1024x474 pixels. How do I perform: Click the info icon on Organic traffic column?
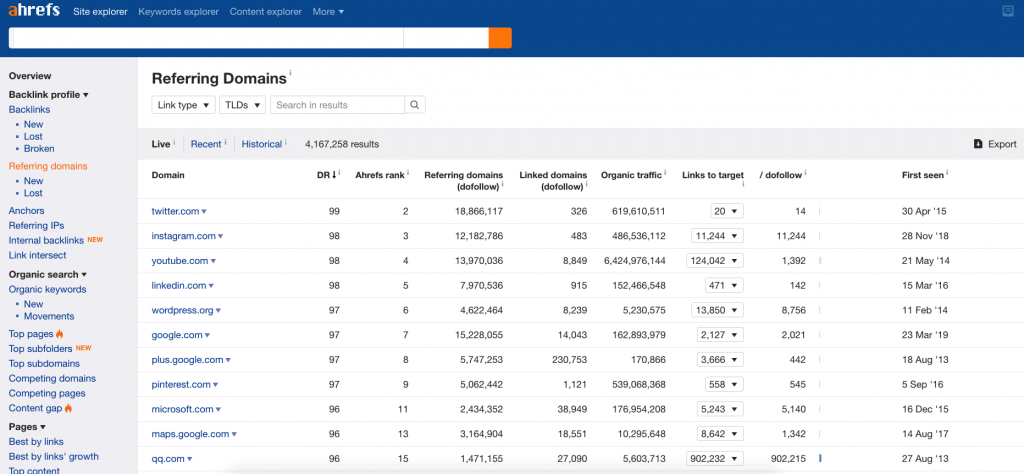pos(665,173)
